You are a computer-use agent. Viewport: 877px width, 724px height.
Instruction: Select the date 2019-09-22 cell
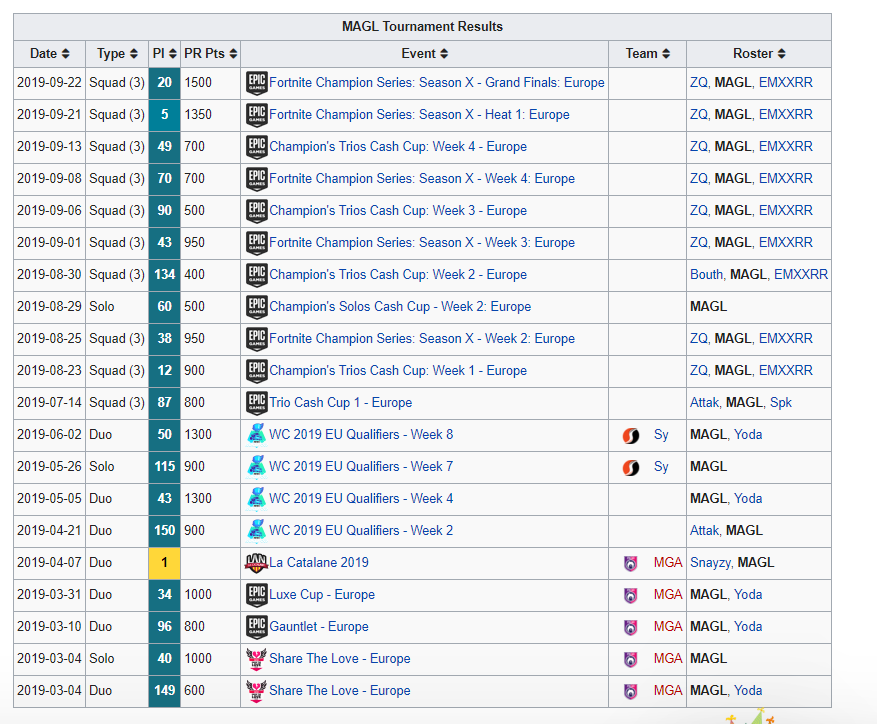[x=49, y=83]
